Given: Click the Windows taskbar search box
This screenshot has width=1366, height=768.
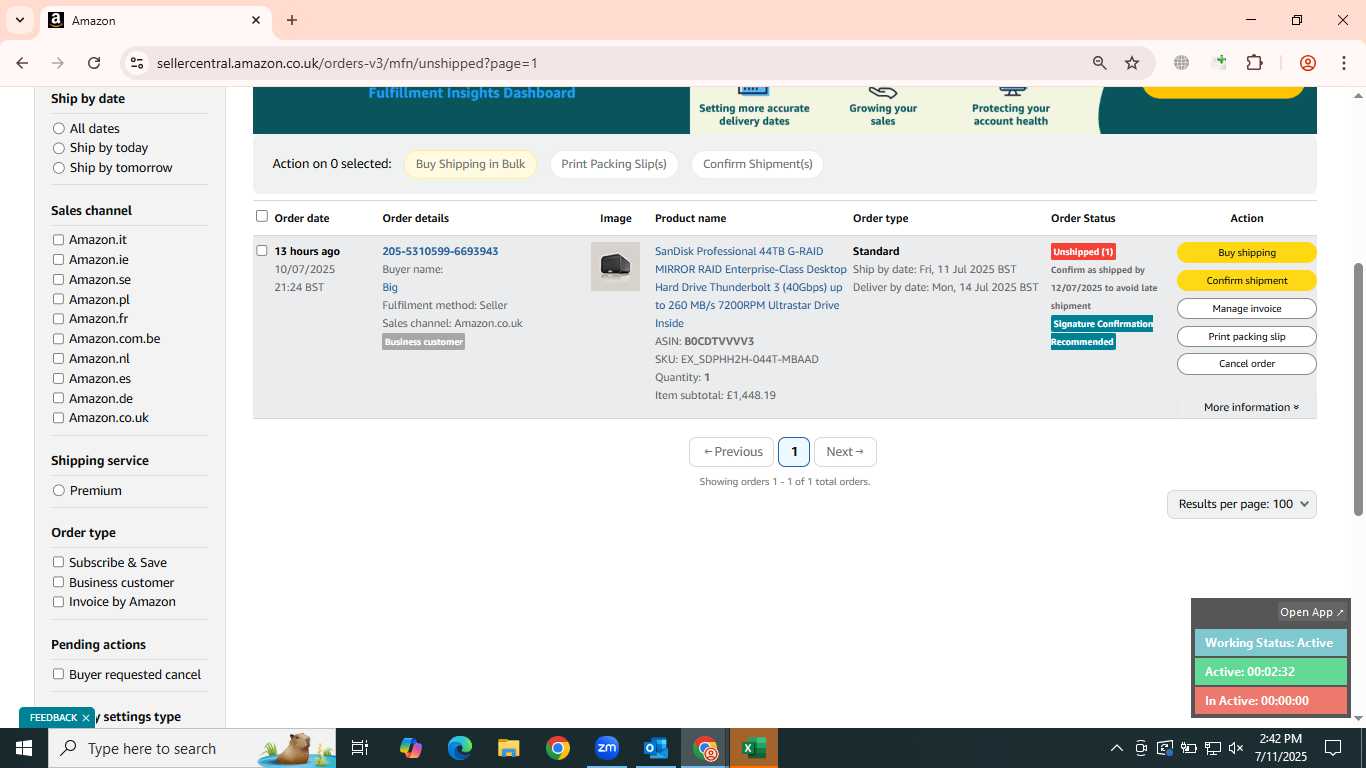Looking at the screenshot, I should click(x=192, y=748).
